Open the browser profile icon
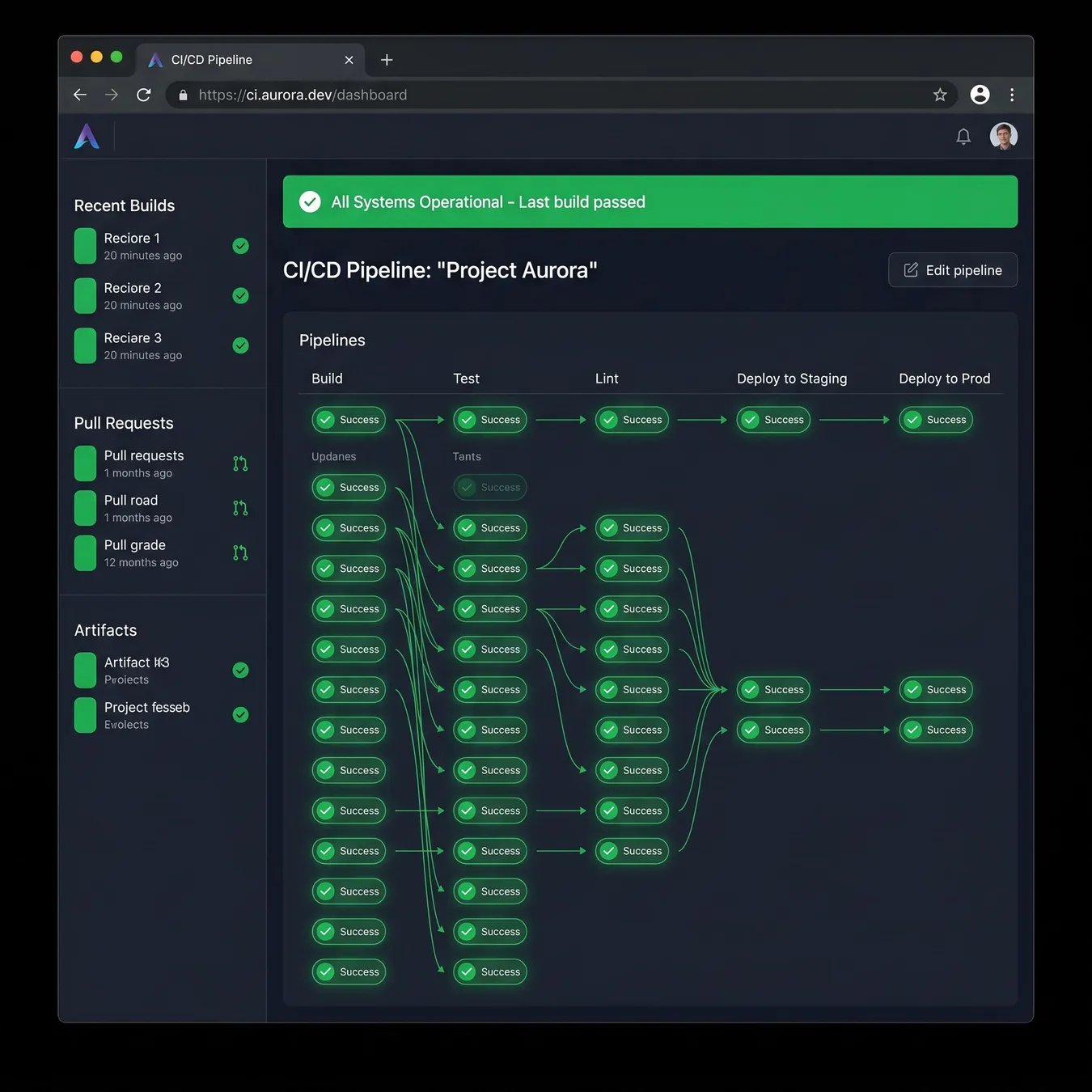This screenshot has width=1092, height=1092. [980, 95]
